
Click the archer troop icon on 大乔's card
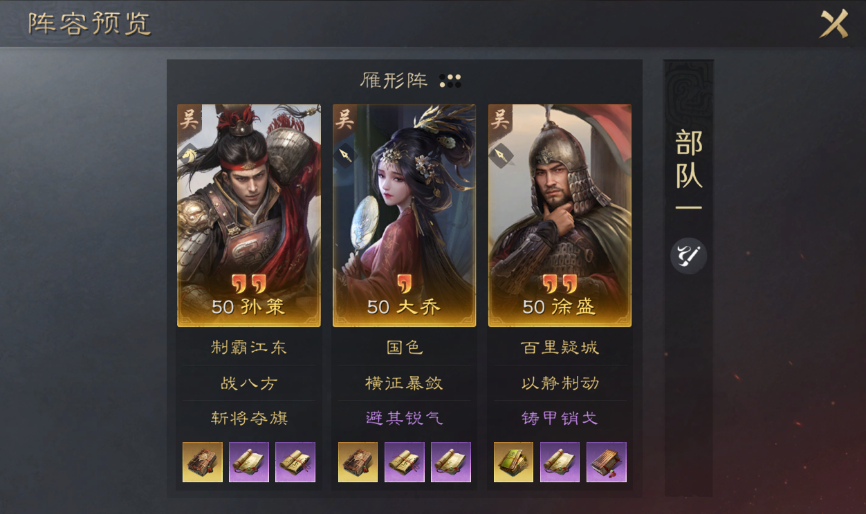pos(345,155)
